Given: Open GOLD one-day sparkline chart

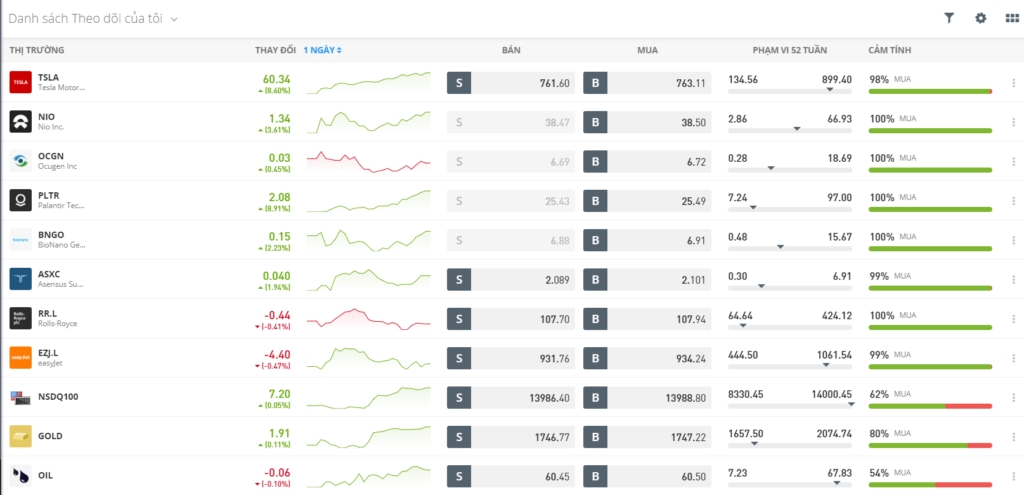Looking at the screenshot, I should 369,436.
